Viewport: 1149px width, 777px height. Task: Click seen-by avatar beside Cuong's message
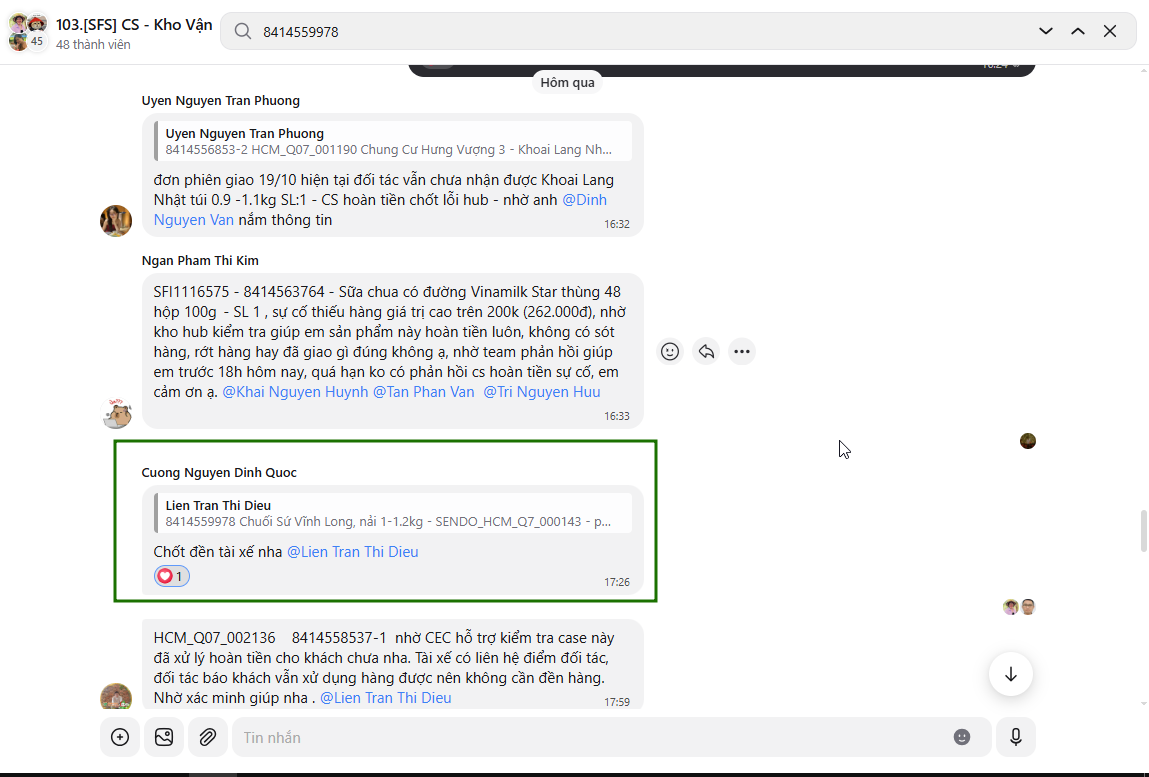pos(1028,441)
